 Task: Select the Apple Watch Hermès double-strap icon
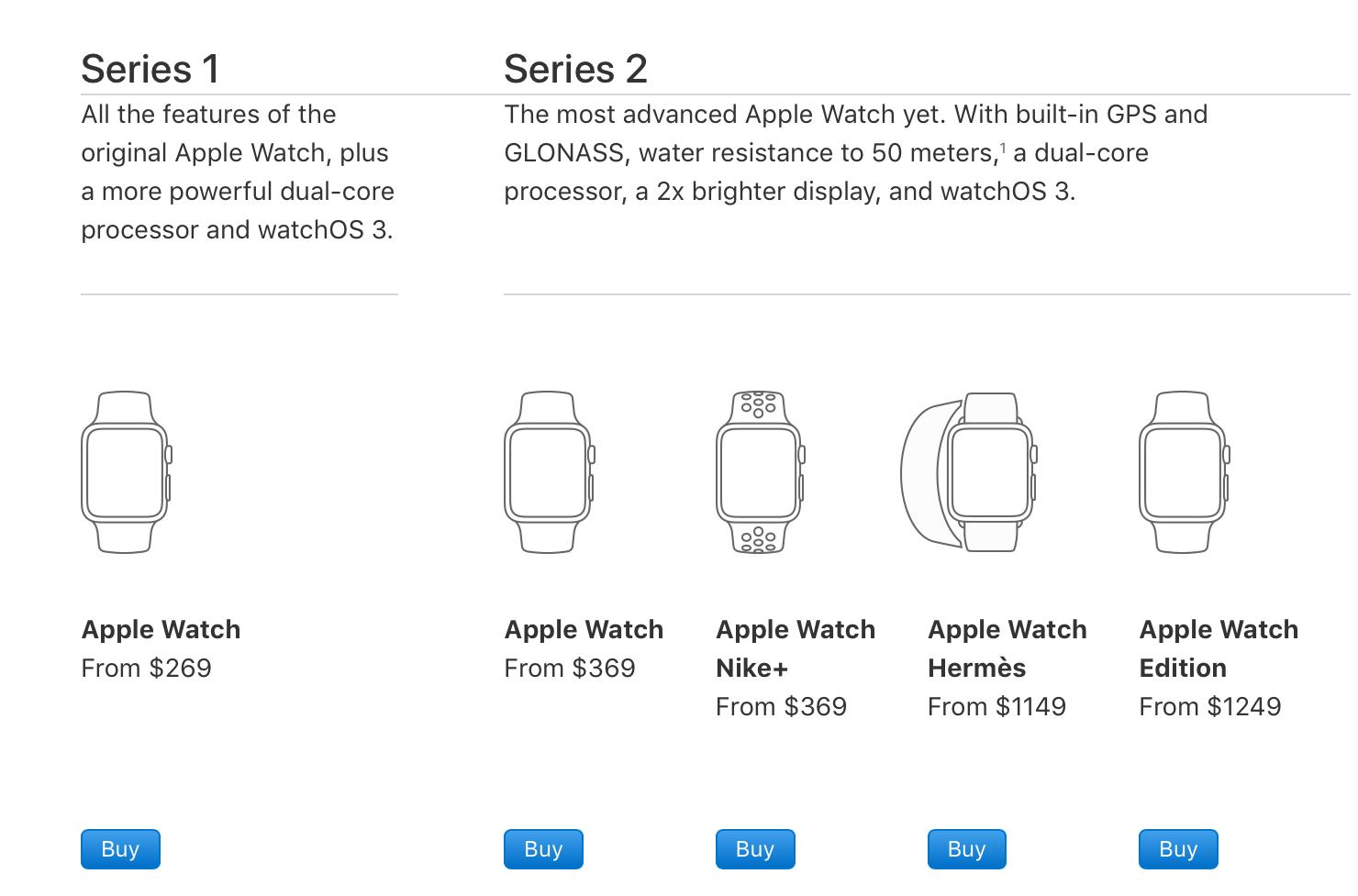coord(969,472)
